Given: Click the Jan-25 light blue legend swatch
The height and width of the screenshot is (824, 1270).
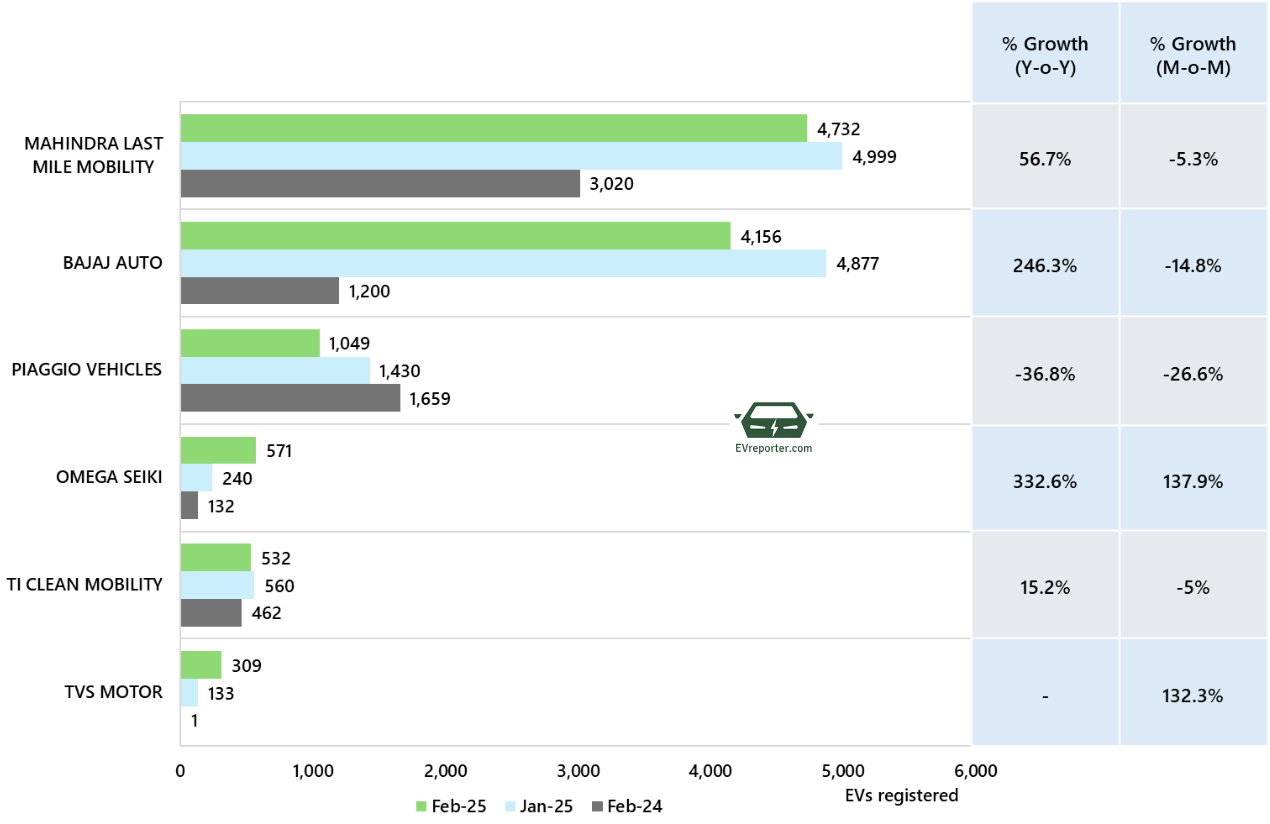Looking at the screenshot, I should (508, 807).
